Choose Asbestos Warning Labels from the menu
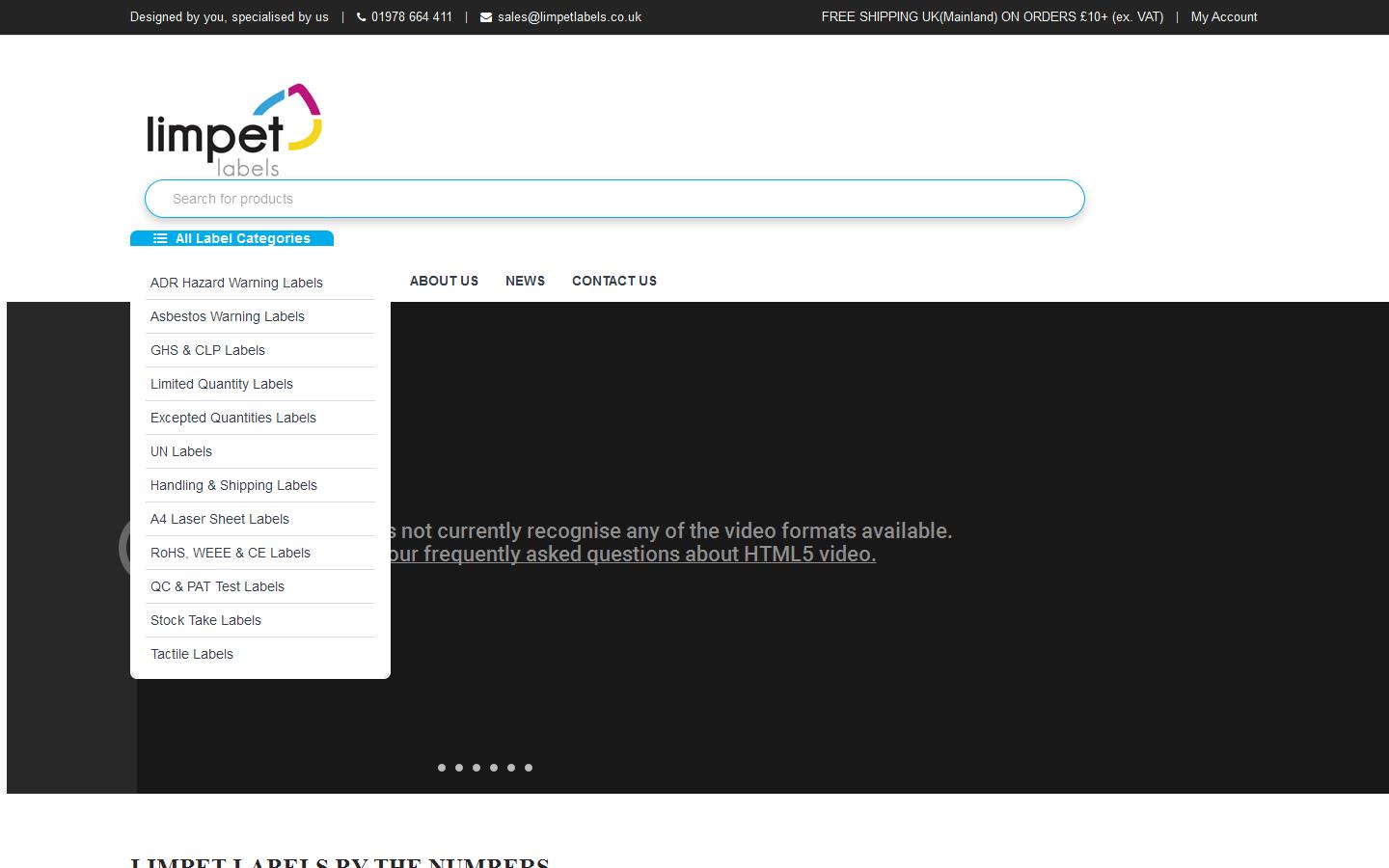The height and width of the screenshot is (868, 1389). [x=227, y=316]
